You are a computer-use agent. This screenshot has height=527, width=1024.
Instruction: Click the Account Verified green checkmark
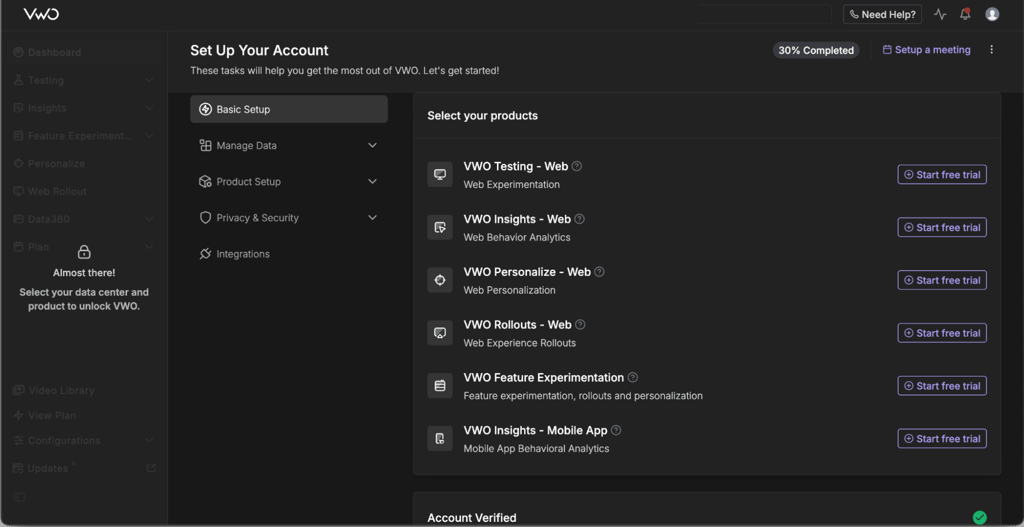(x=979, y=517)
